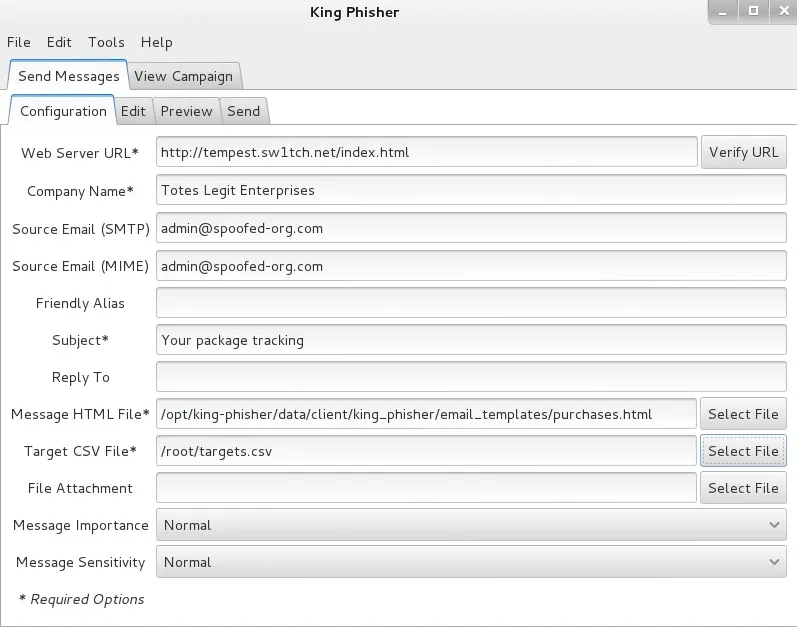Viewport: 797px width, 627px height.
Task: Switch to the Edit sub-tab
Action: click(x=133, y=111)
